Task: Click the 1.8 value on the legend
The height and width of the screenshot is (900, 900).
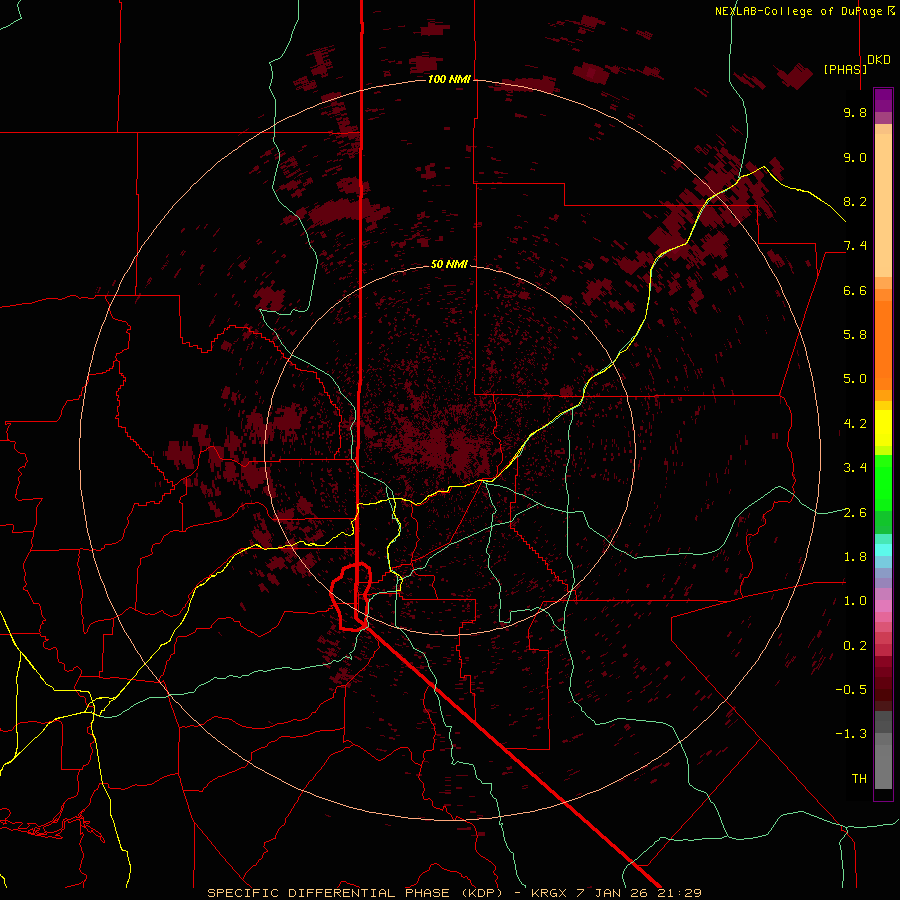Action: 855,557
